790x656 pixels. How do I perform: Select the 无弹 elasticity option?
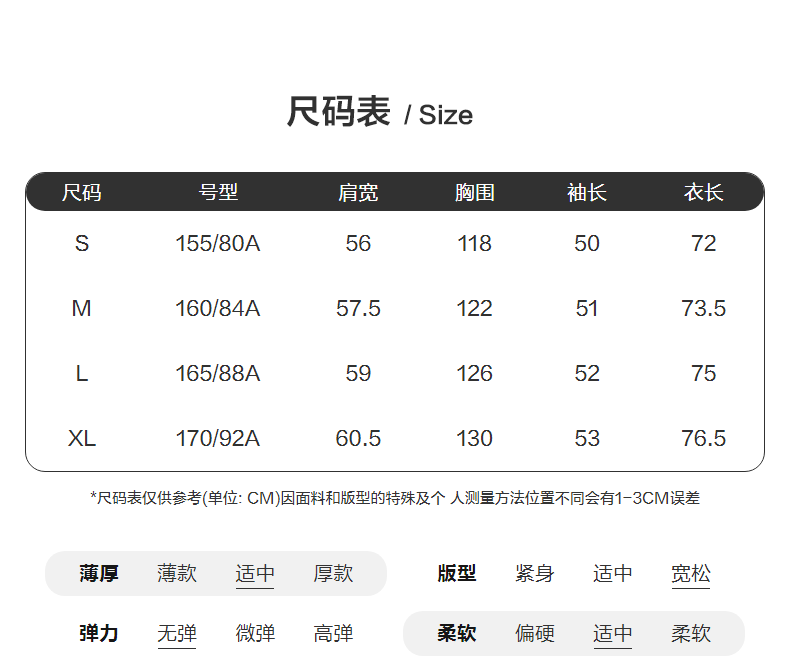pyautogui.click(x=177, y=633)
